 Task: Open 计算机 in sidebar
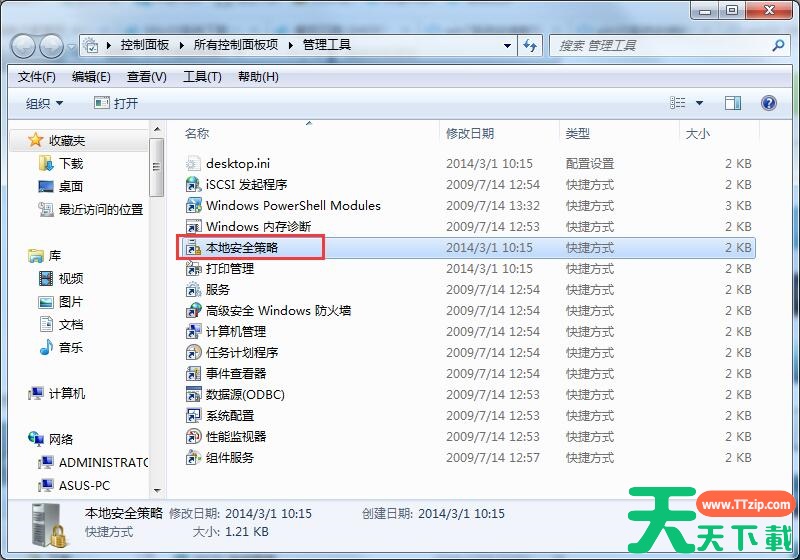[x=67, y=394]
